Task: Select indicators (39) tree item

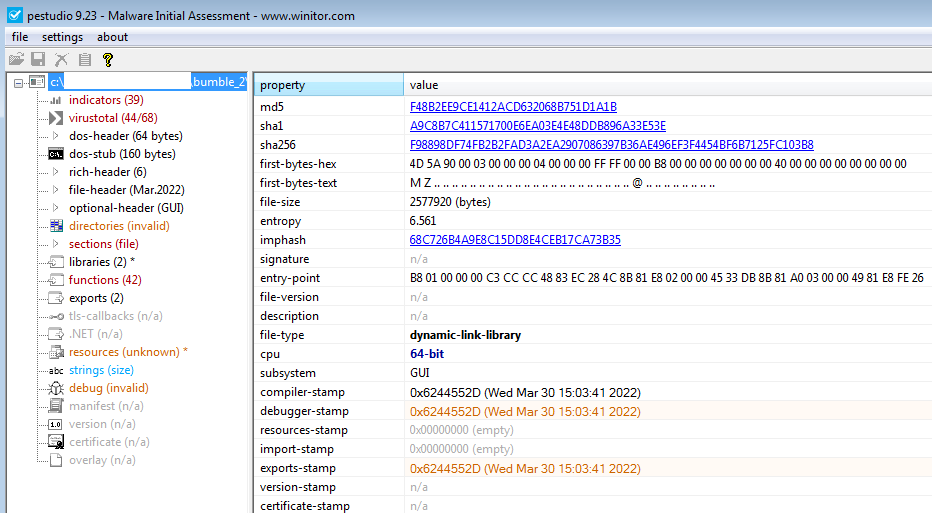Action: pyautogui.click(x=106, y=100)
